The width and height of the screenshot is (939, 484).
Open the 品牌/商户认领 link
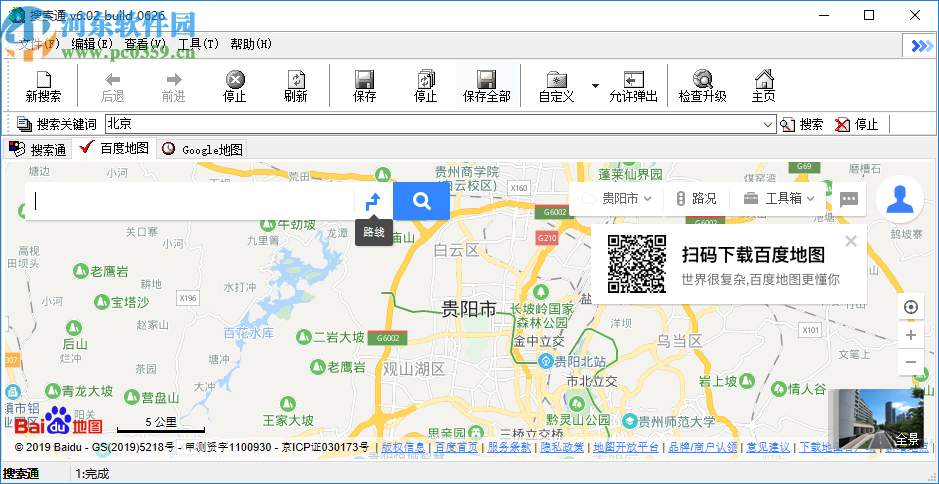click(x=702, y=447)
